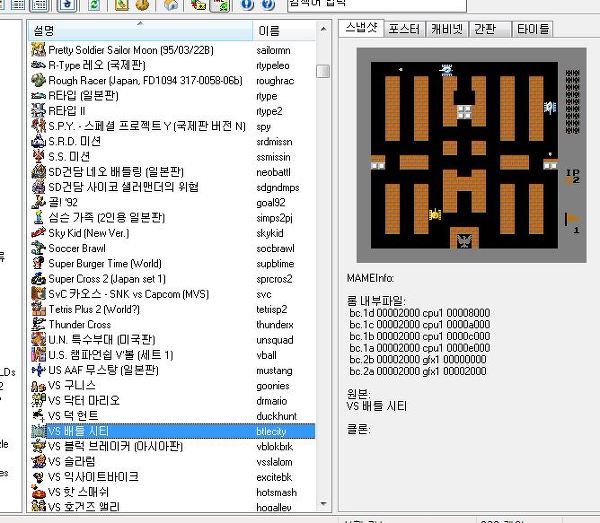Sort the list by the 이름 column header
Screen dimensions: 600x523
[284, 30]
